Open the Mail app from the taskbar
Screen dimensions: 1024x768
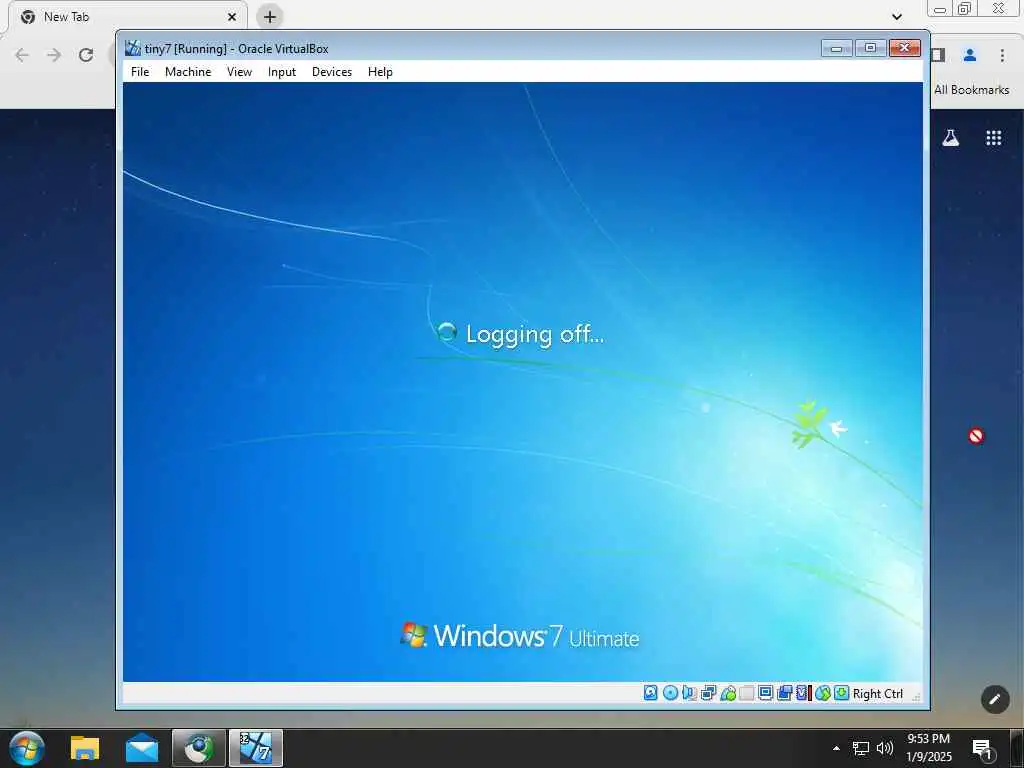pos(142,748)
